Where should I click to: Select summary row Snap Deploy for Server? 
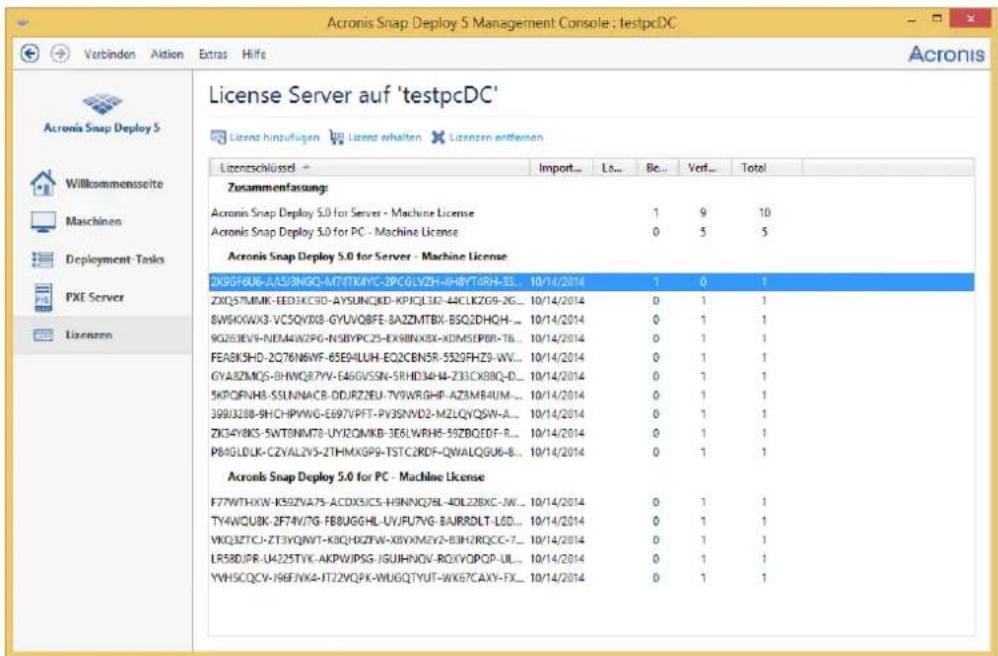tap(591, 213)
